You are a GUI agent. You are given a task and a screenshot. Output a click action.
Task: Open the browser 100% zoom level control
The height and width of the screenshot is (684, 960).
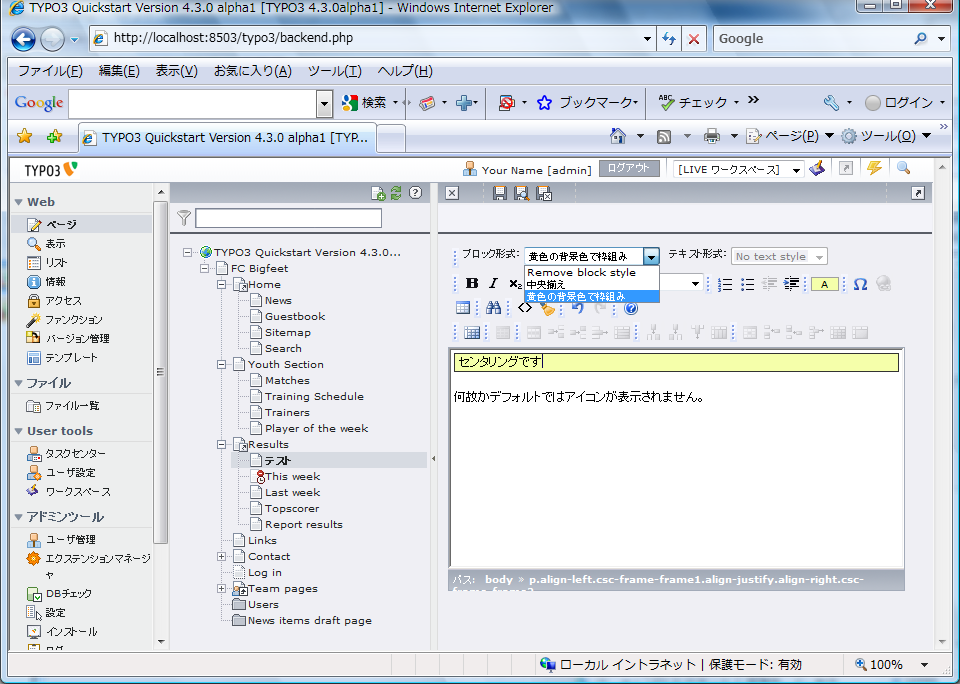(x=893, y=664)
